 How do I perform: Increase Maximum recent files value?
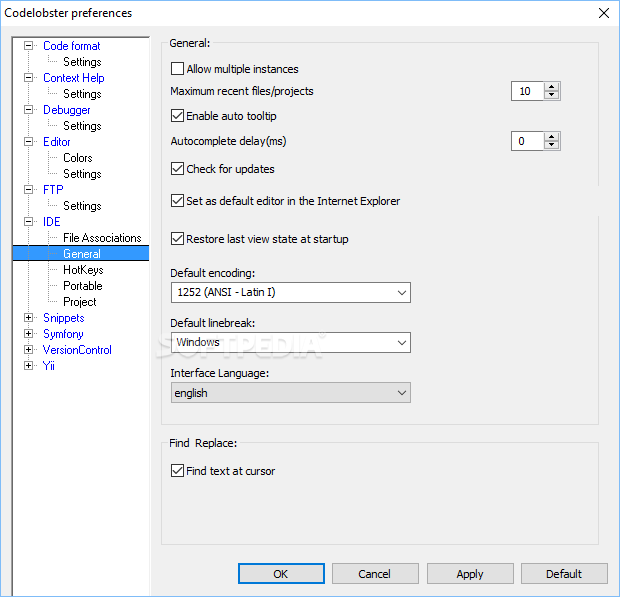coord(552,87)
